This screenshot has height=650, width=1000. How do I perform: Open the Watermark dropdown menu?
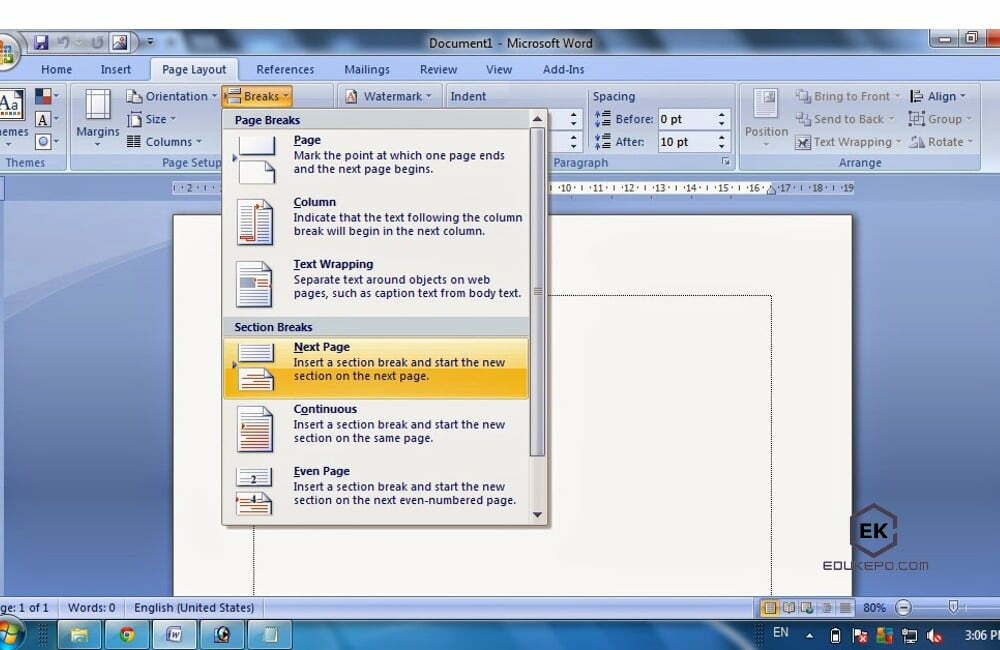click(389, 96)
